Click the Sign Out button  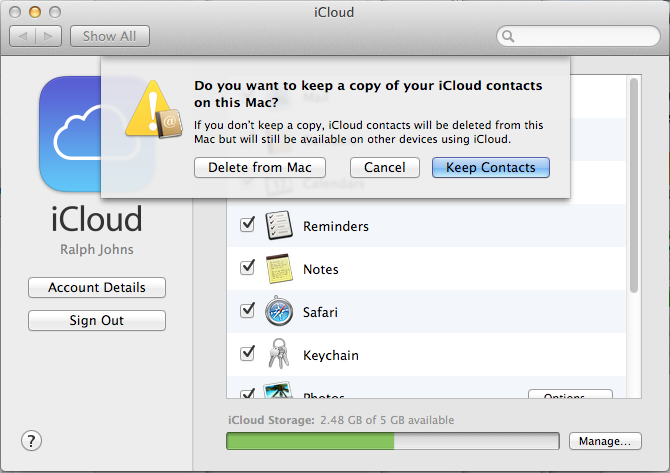(97, 321)
